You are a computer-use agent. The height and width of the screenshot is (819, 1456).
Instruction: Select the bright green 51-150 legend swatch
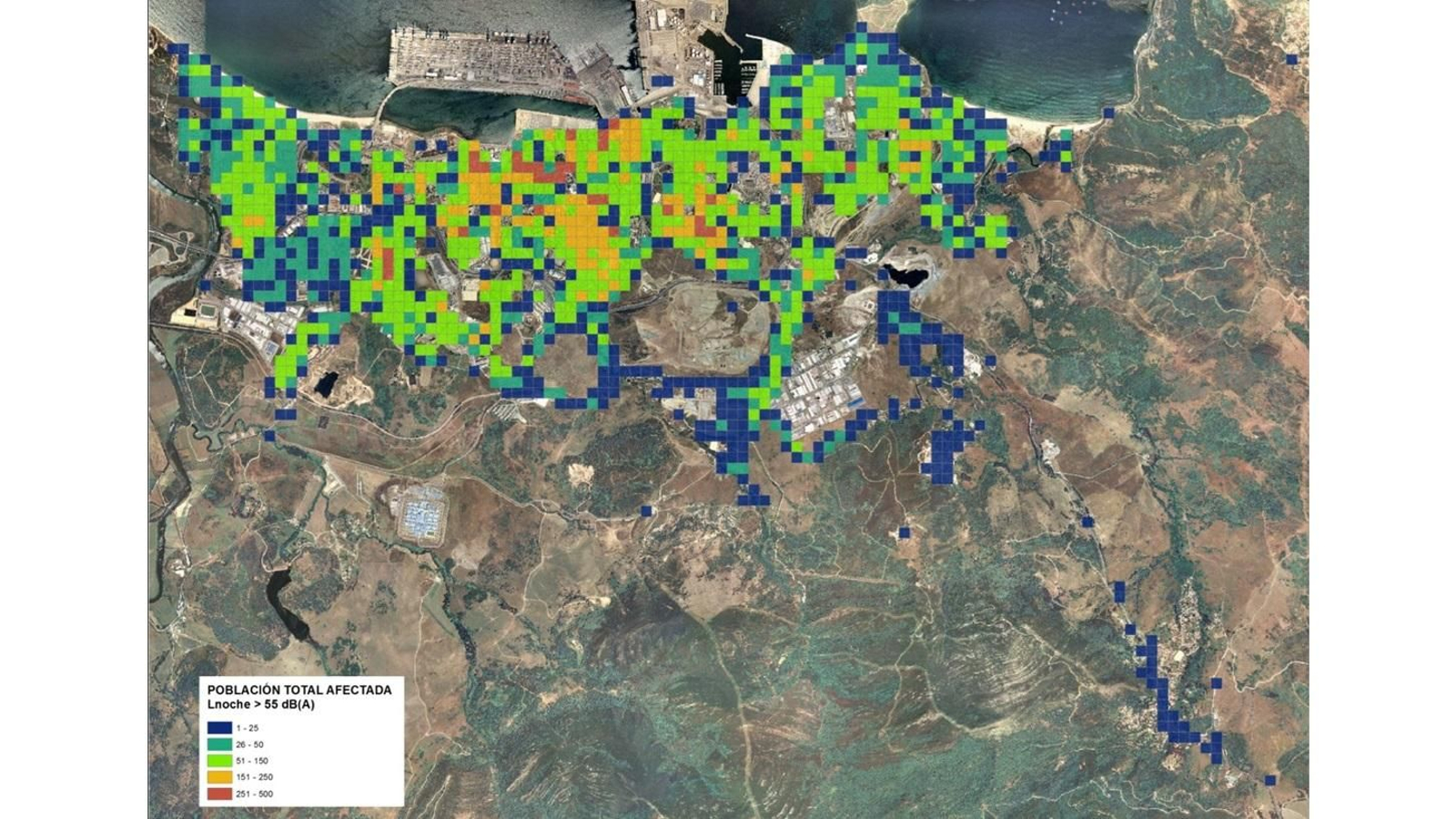pyautogui.click(x=218, y=761)
